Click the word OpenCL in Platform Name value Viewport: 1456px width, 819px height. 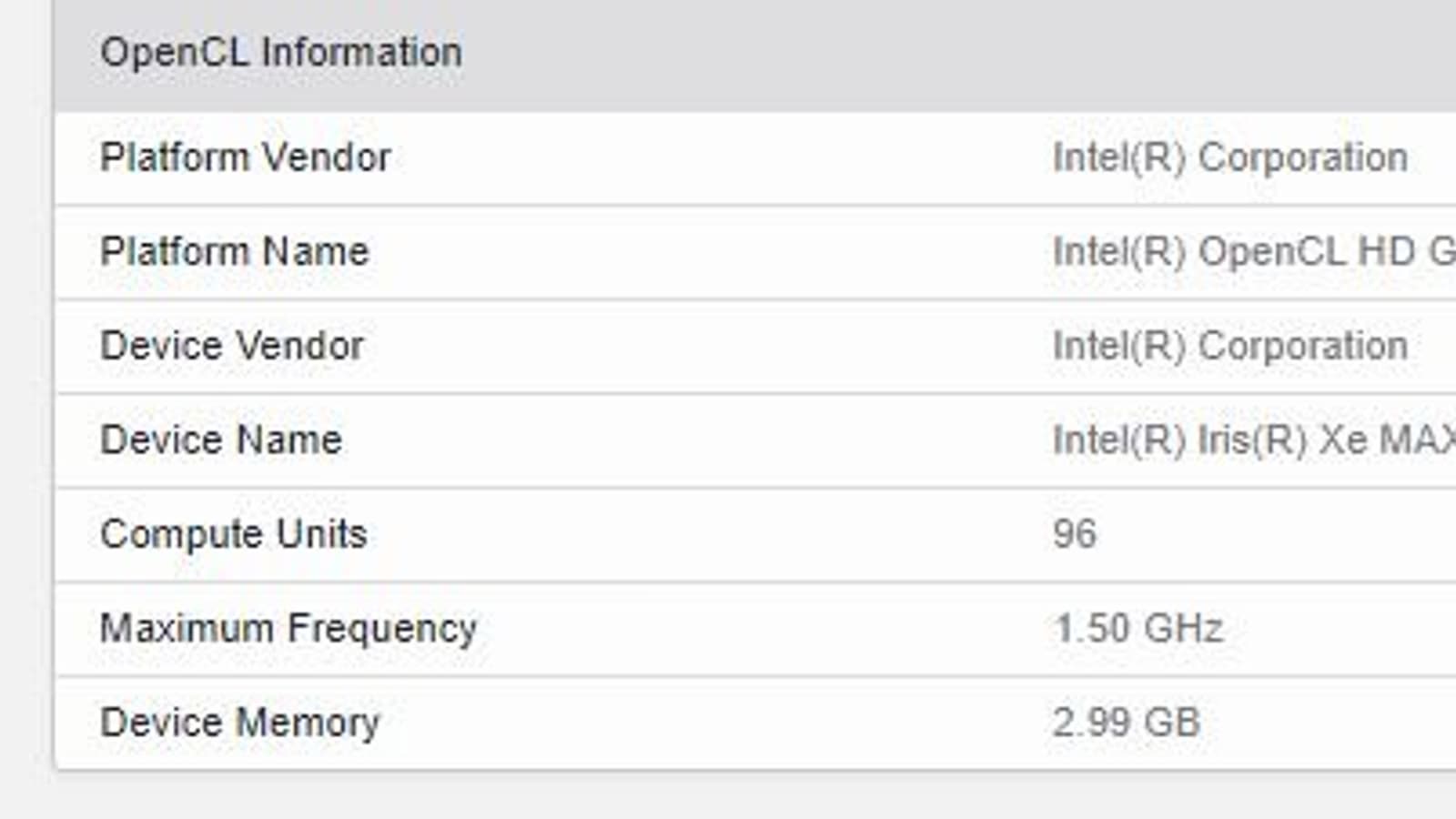pos(1271,252)
